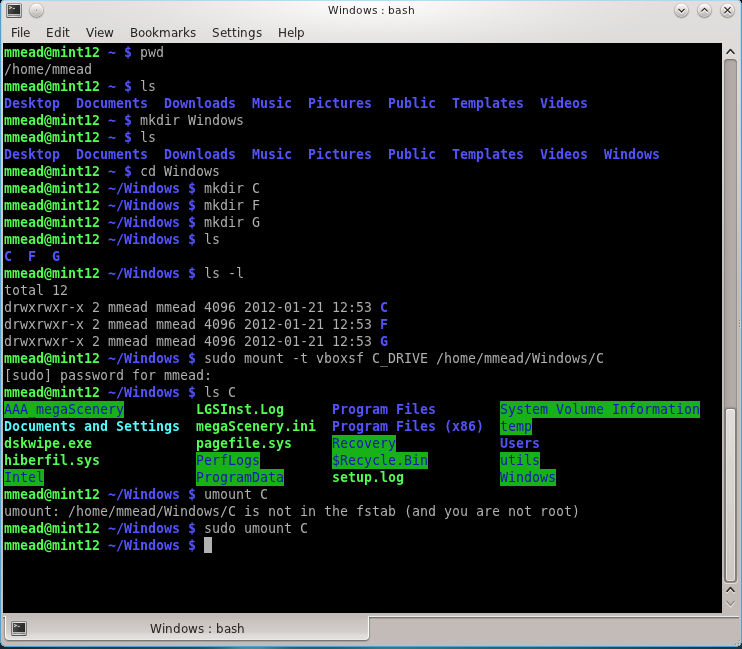This screenshot has height=649, width=742.
Task: Click the terminal icon on the bottom tab
Action: click(19, 628)
